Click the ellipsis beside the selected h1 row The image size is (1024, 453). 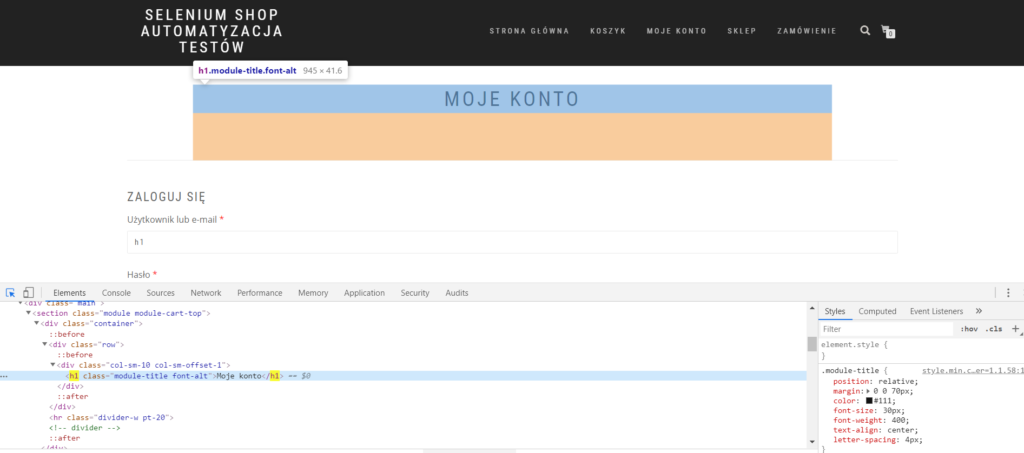click(x=5, y=376)
